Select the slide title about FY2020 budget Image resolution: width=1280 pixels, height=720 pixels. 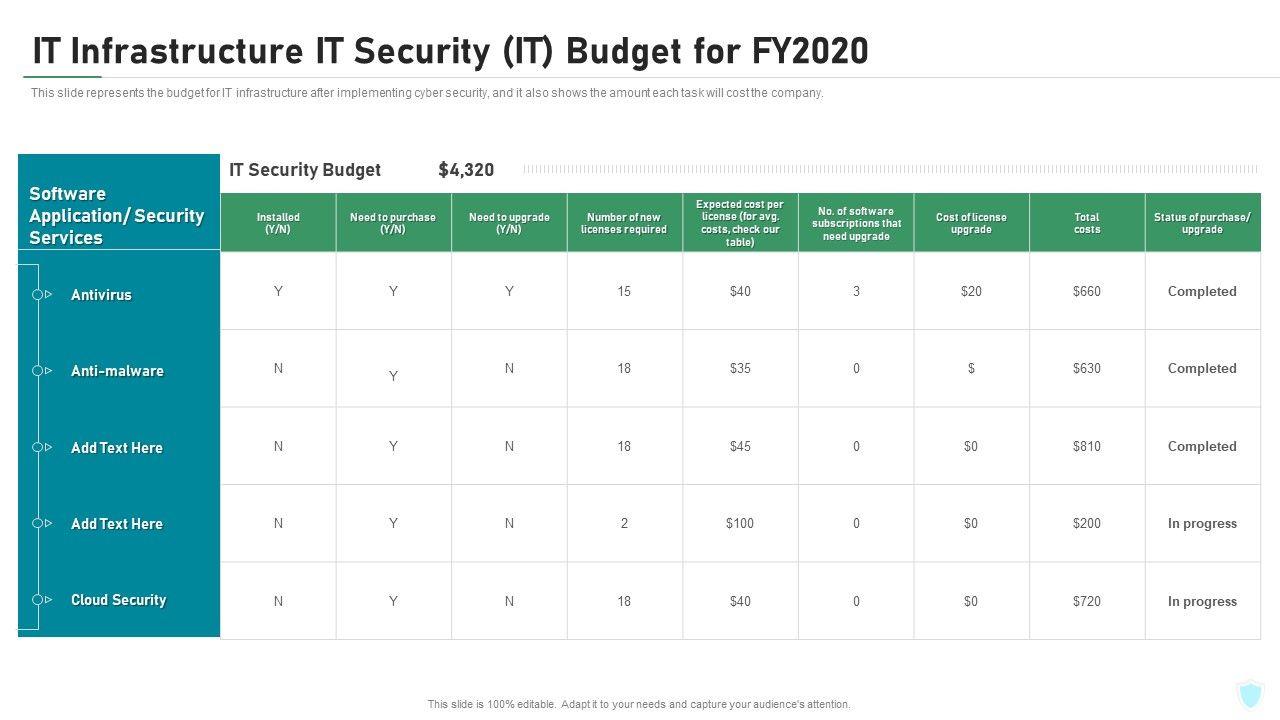(450, 50)
